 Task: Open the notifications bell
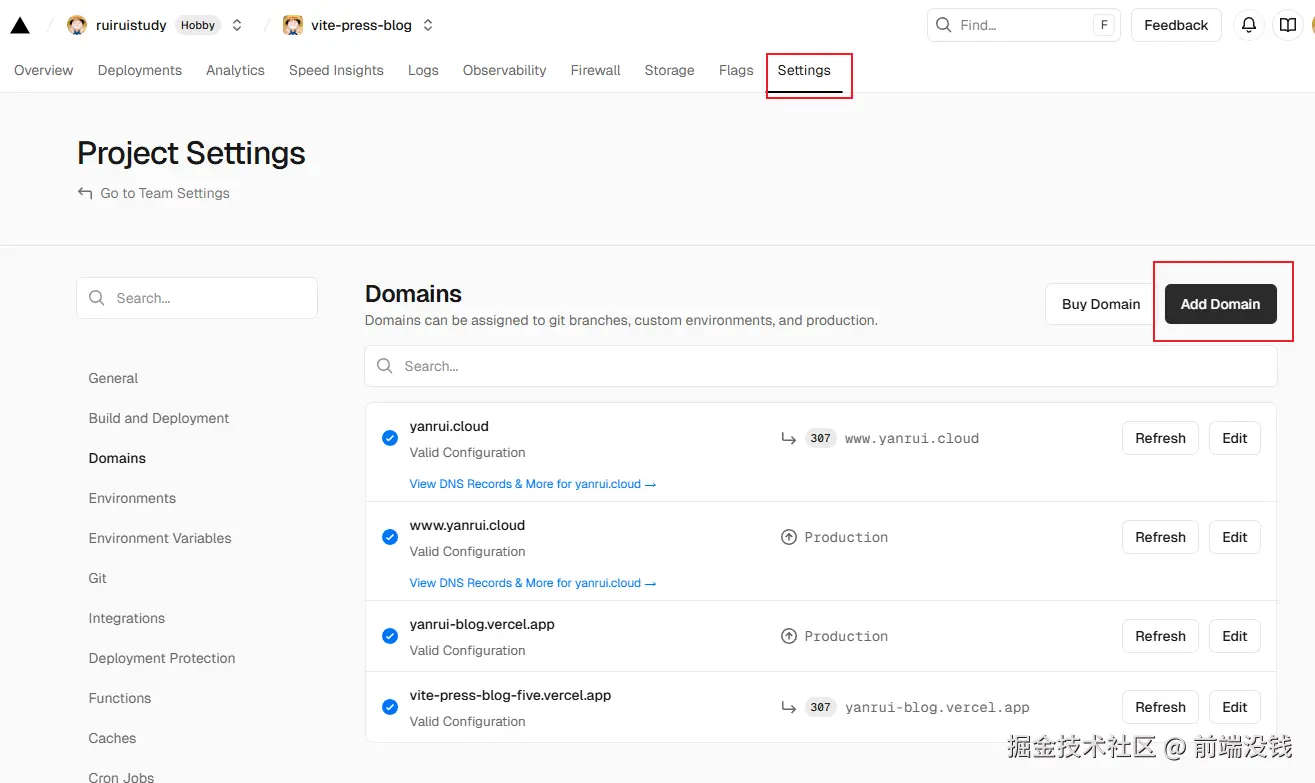tap(1248, 26)
